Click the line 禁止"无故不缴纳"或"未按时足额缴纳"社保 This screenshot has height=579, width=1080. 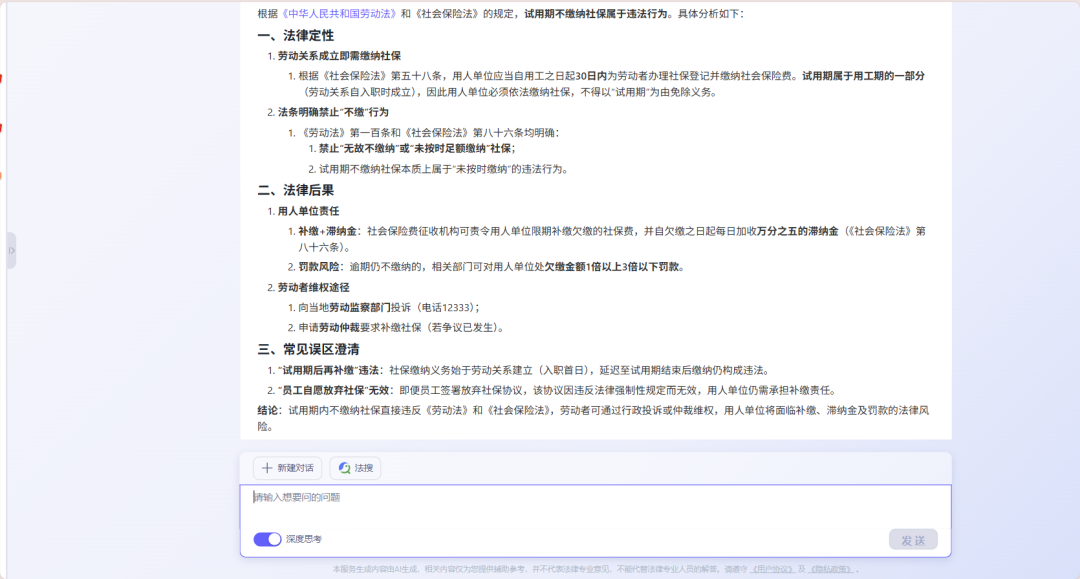[x=417, y=149]
